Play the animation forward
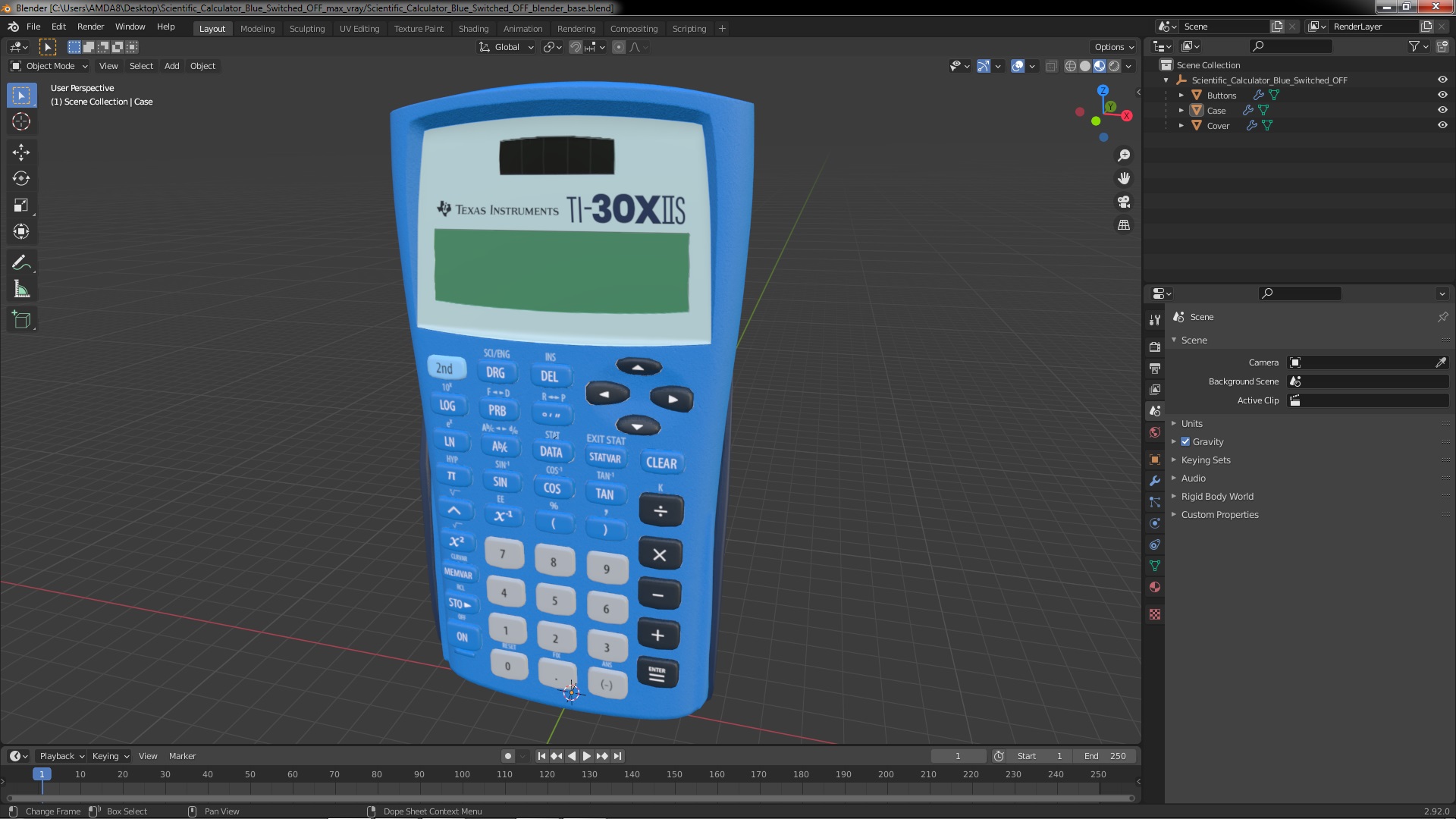The height and width of the screenshot is (819, 1456). pyautogui.click(x=586, y=756)
